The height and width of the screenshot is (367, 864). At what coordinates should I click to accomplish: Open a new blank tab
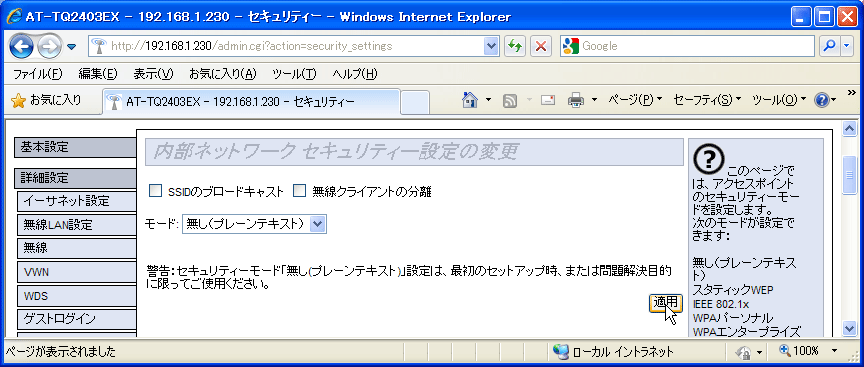point(415,102)
